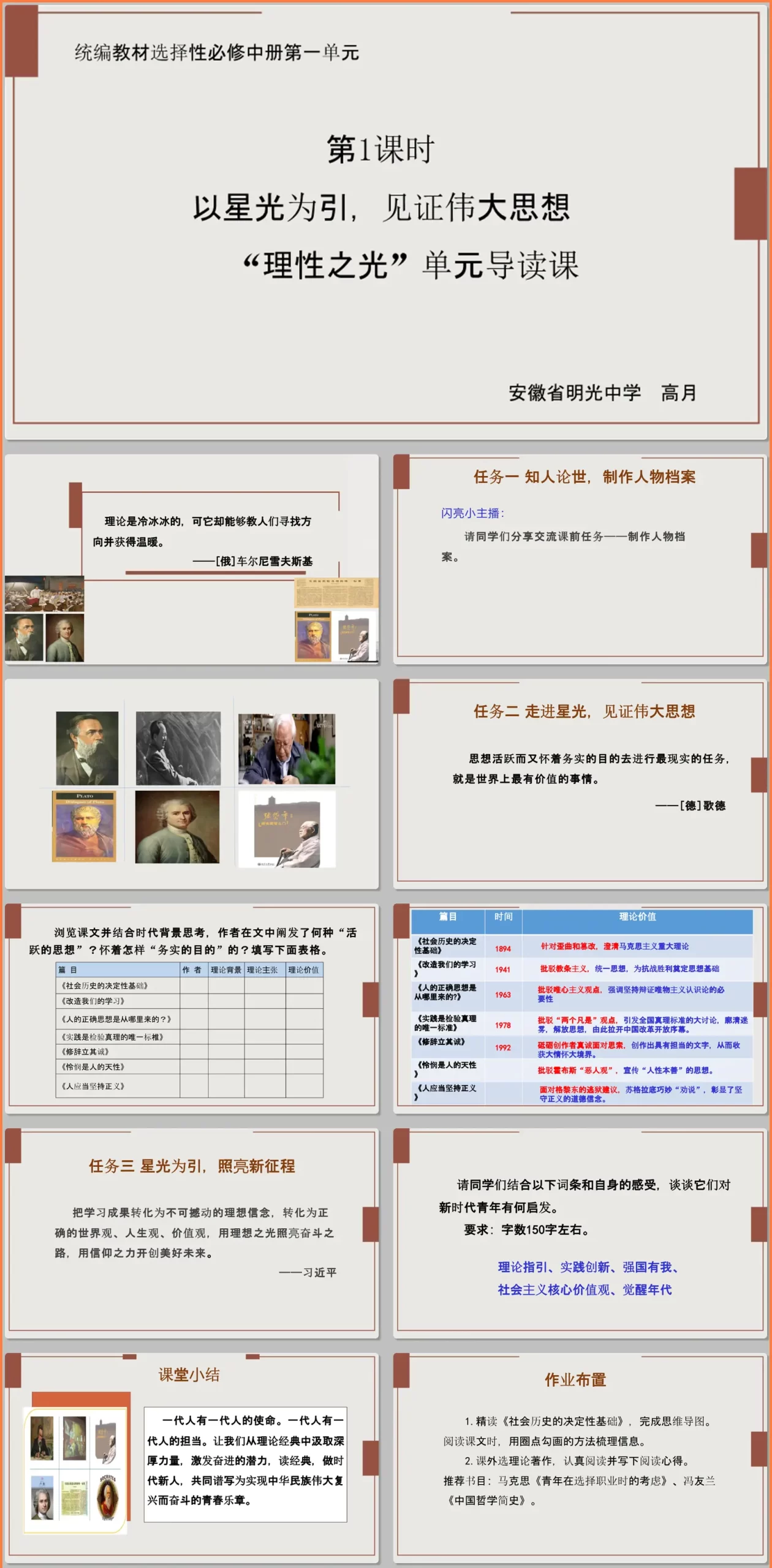
Task: Click the year 1894 in the blue table
Action: click(x=503, y=949)
